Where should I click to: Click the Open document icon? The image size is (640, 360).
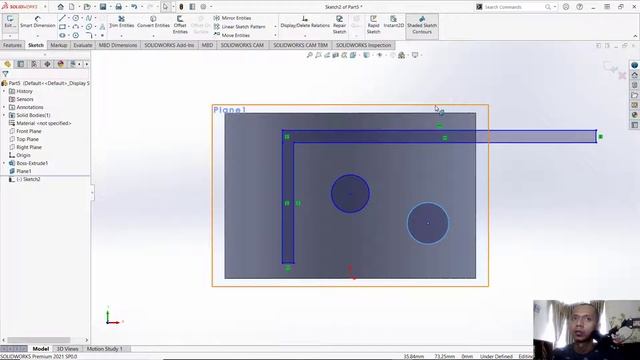(x=87, y=7)
